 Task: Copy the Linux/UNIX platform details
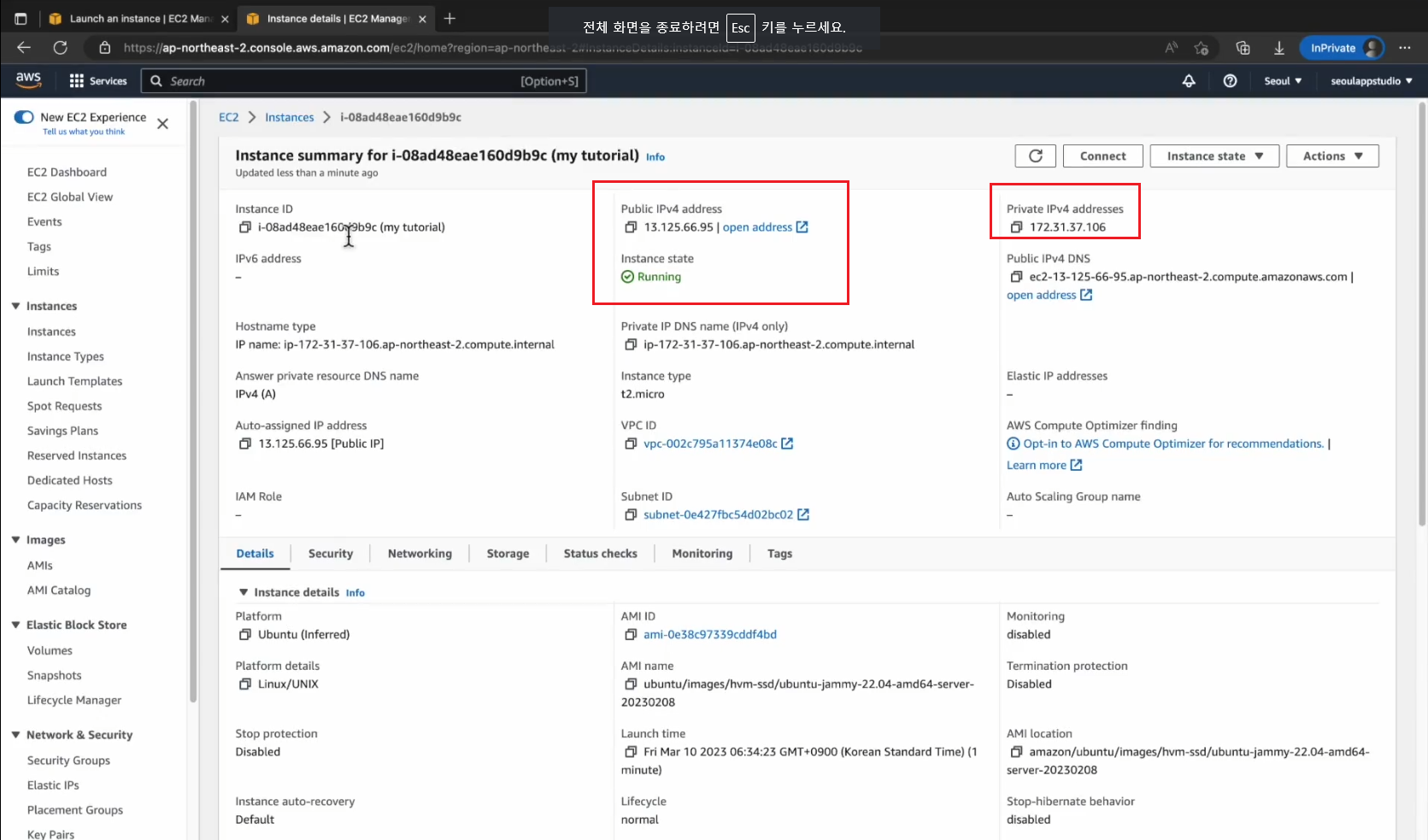tap(245, 684)
